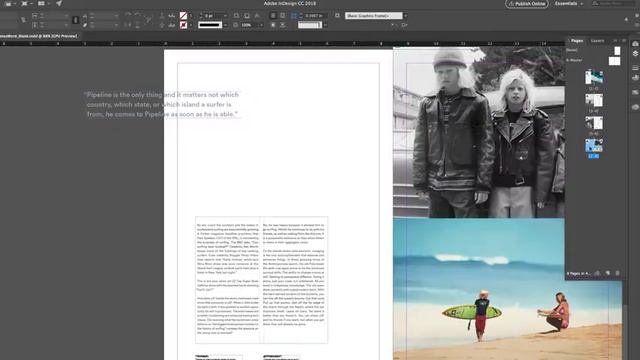
Task: Collapse the Pages panel with the double arrows
Action: tap(616, 40)
